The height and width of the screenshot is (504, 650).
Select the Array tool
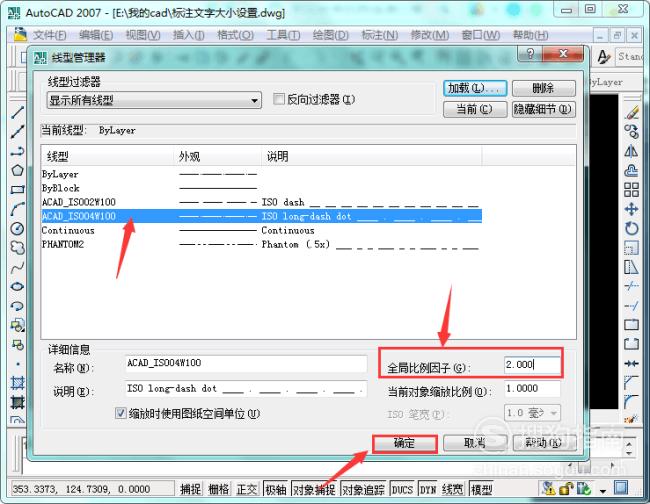click(631, 190)
